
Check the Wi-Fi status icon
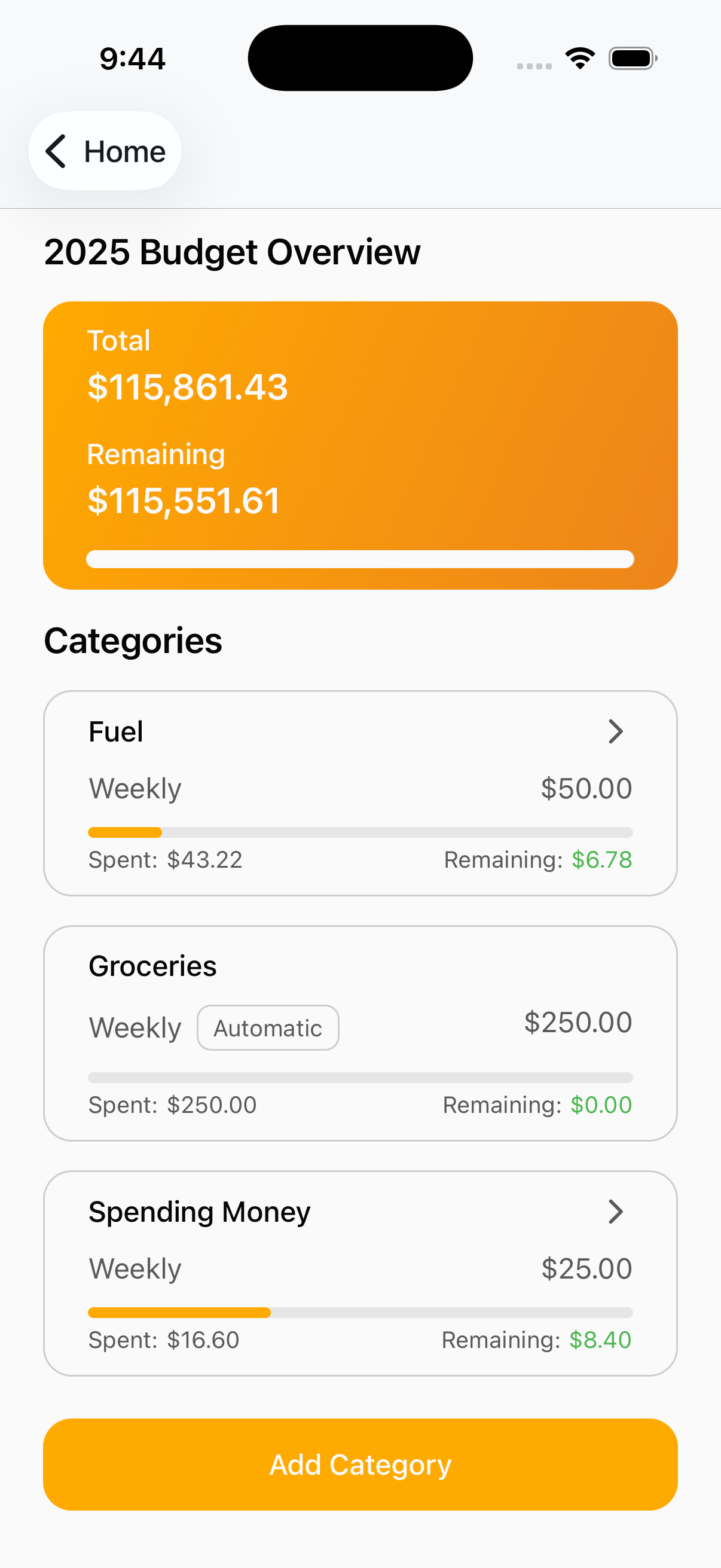coord(580,59)
